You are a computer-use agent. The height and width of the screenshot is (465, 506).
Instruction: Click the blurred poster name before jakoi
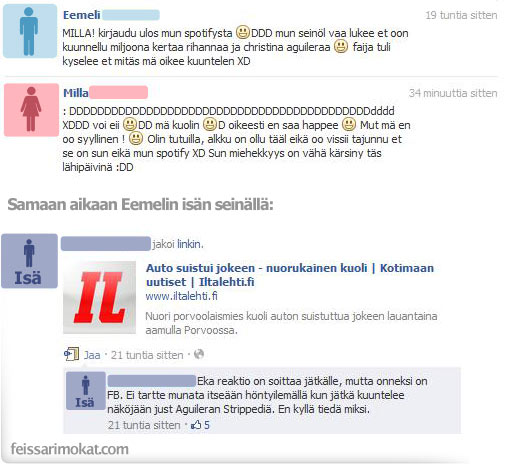106,244
